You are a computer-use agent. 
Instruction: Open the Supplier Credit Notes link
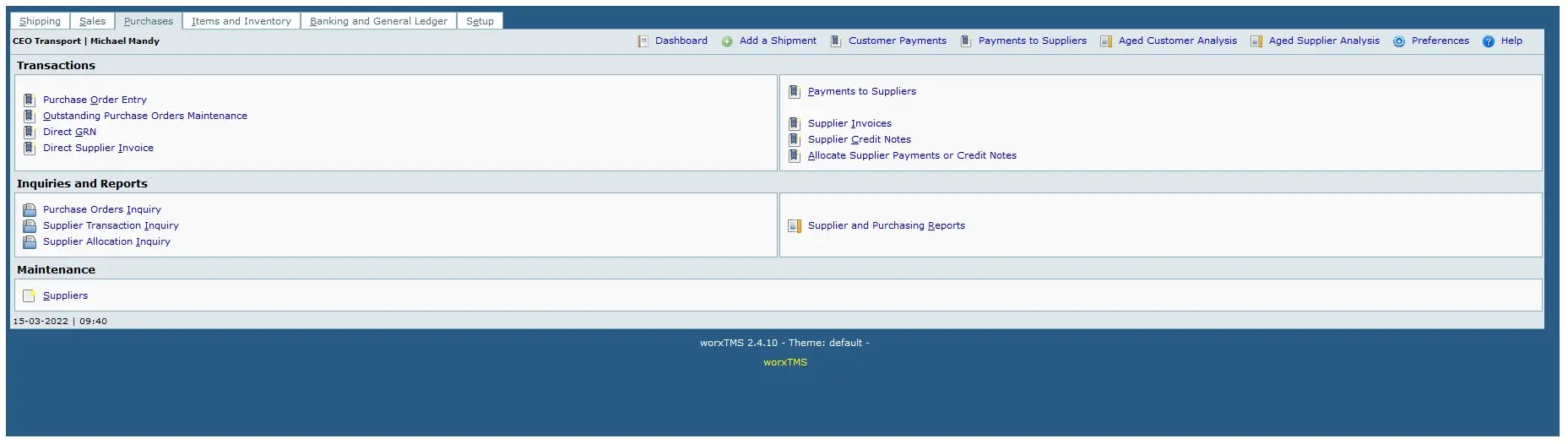(860, 139)
